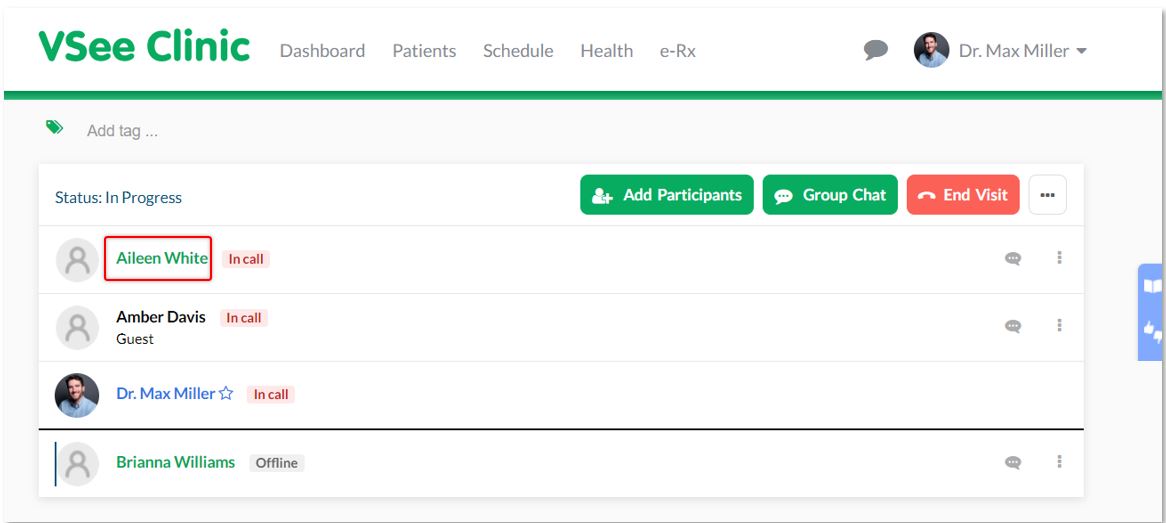Click the green tag icon
The height and width of the screenshot is (523, 1166).
54,127
